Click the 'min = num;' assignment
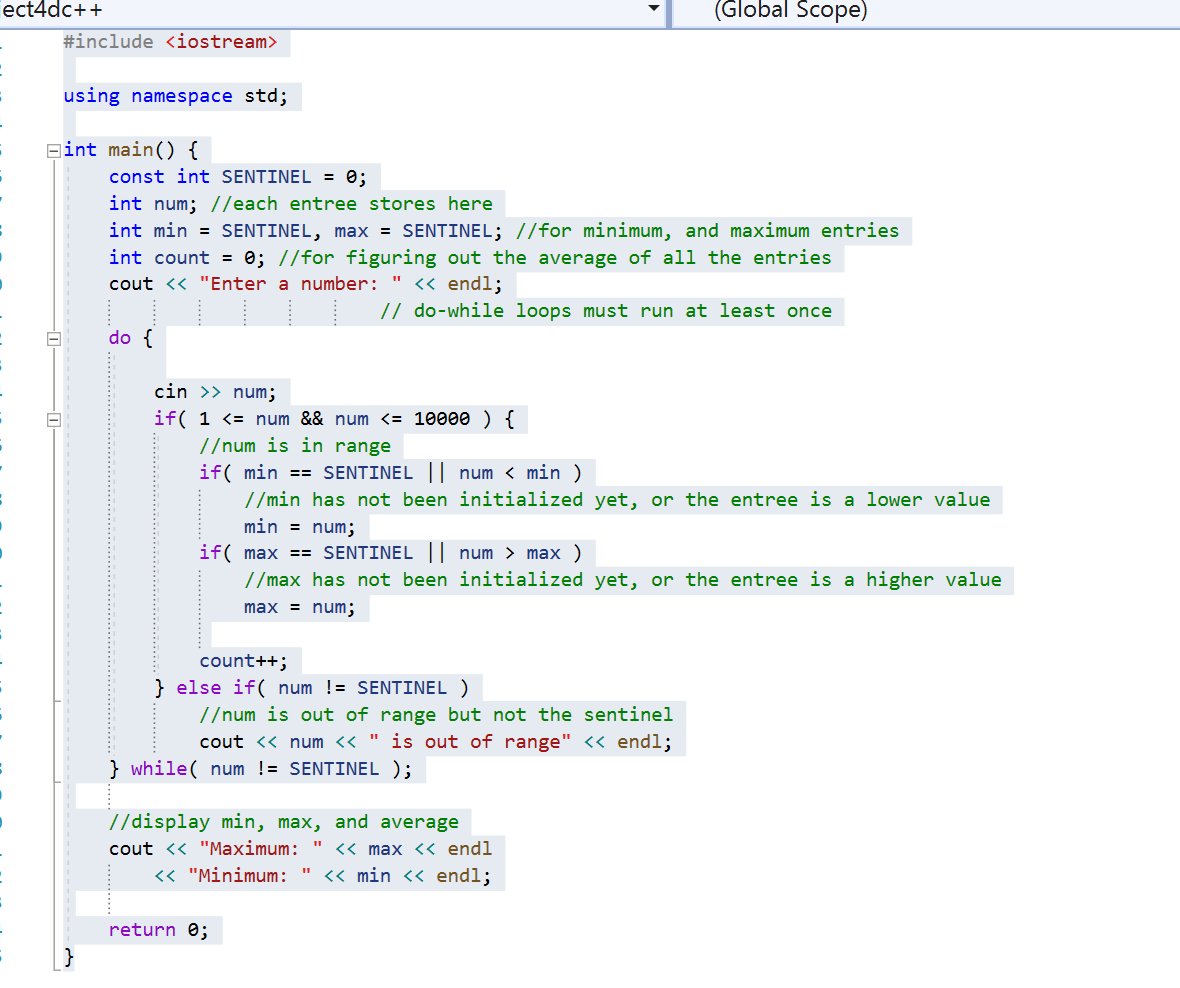The image size is (1180, 988). (x=300, y=527)
